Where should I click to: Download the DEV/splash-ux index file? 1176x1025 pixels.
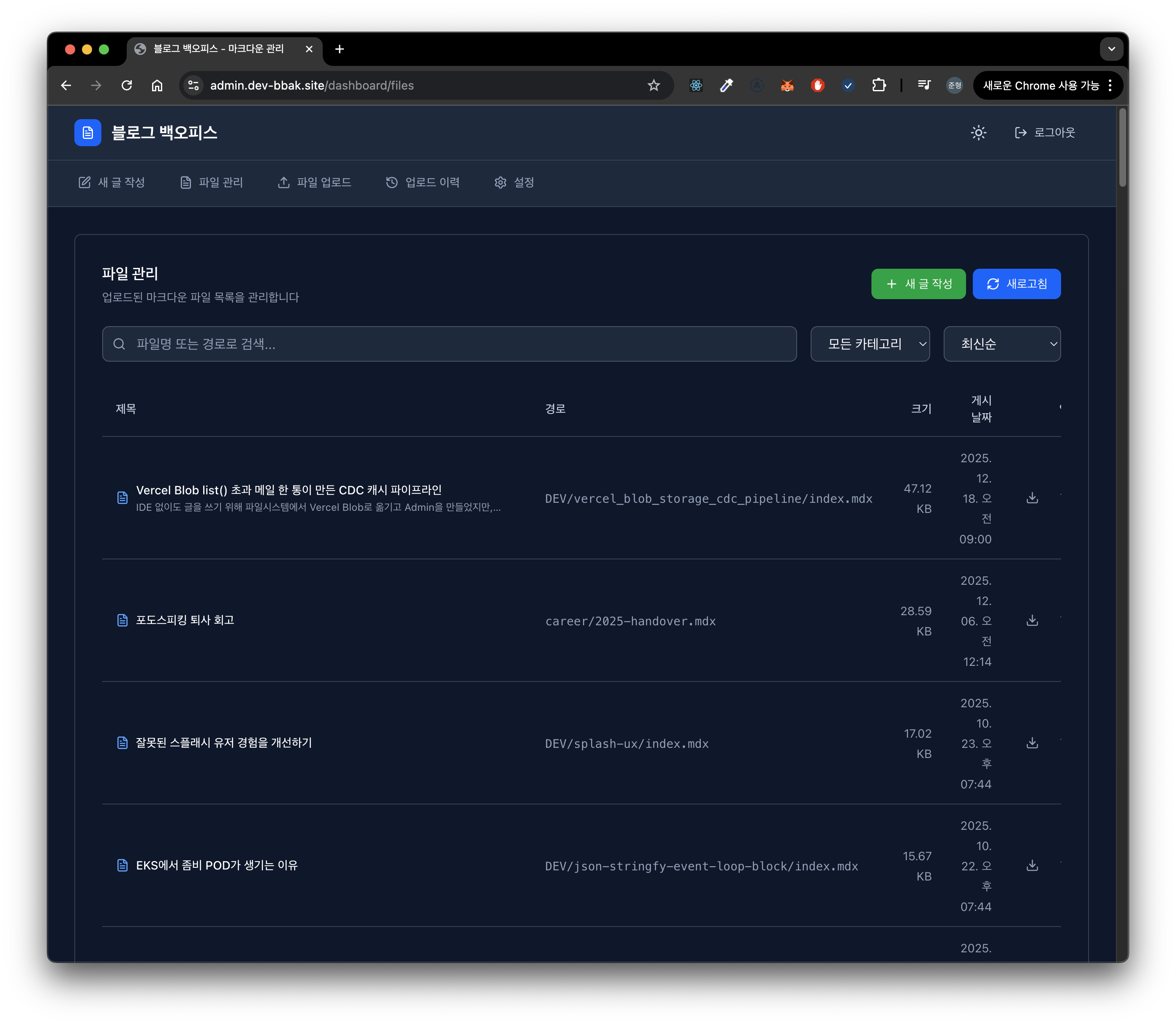tap(1032, 743)
